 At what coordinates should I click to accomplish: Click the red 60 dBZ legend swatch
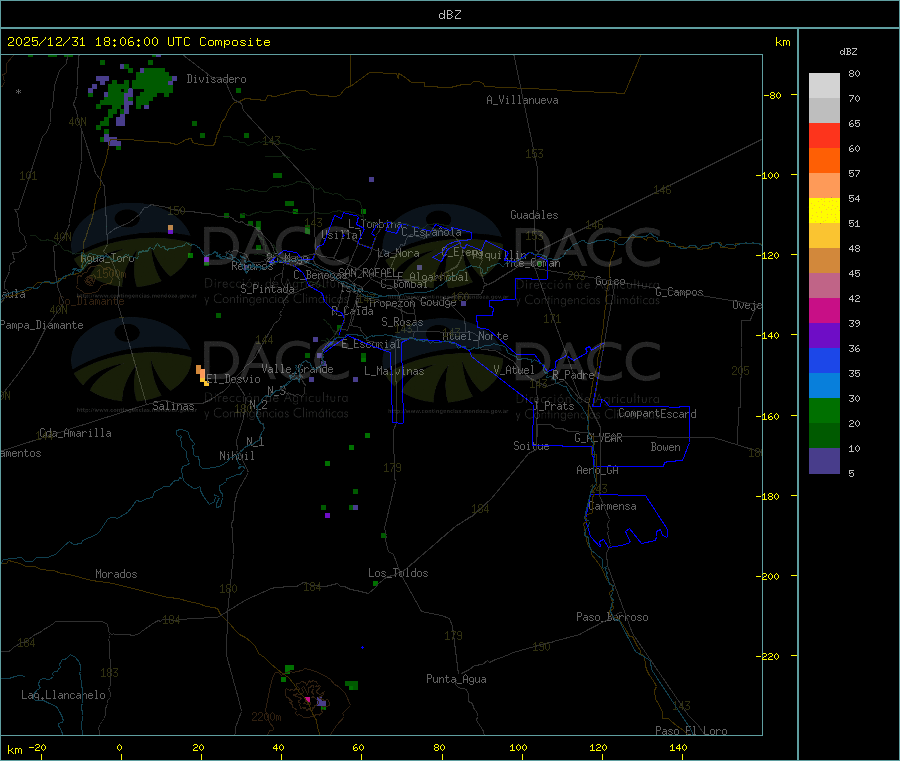pos(824,135)
